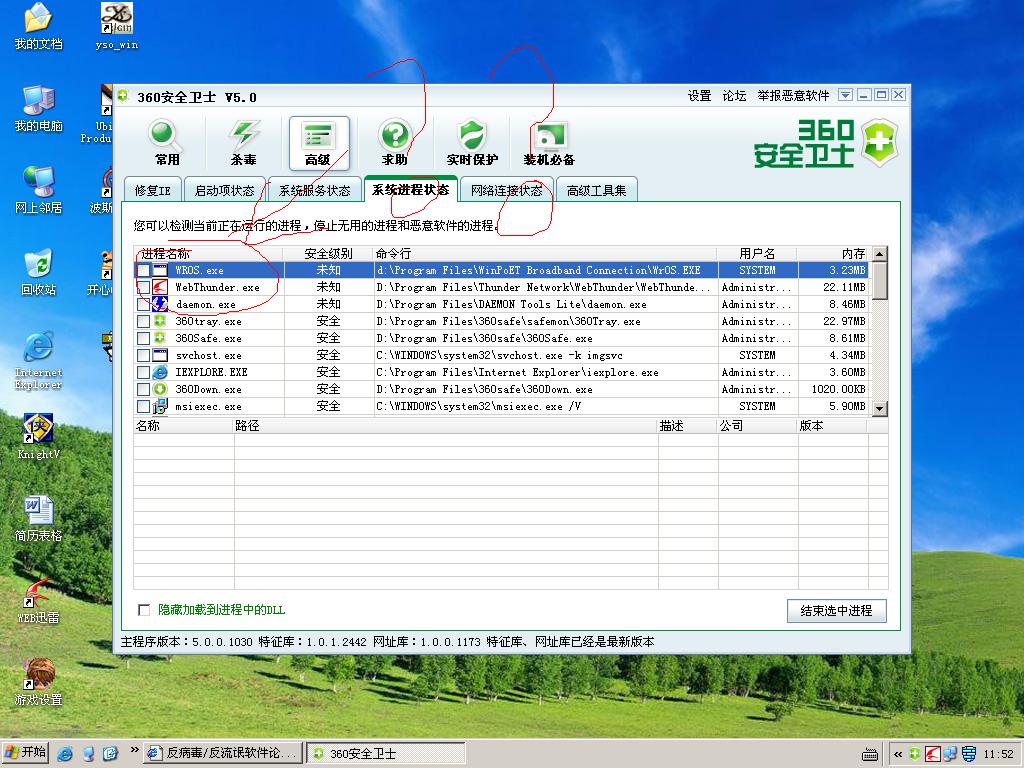The image size is (1024, 768).
Task: Switch to 网络连接状态 tab
Action: 507,190
